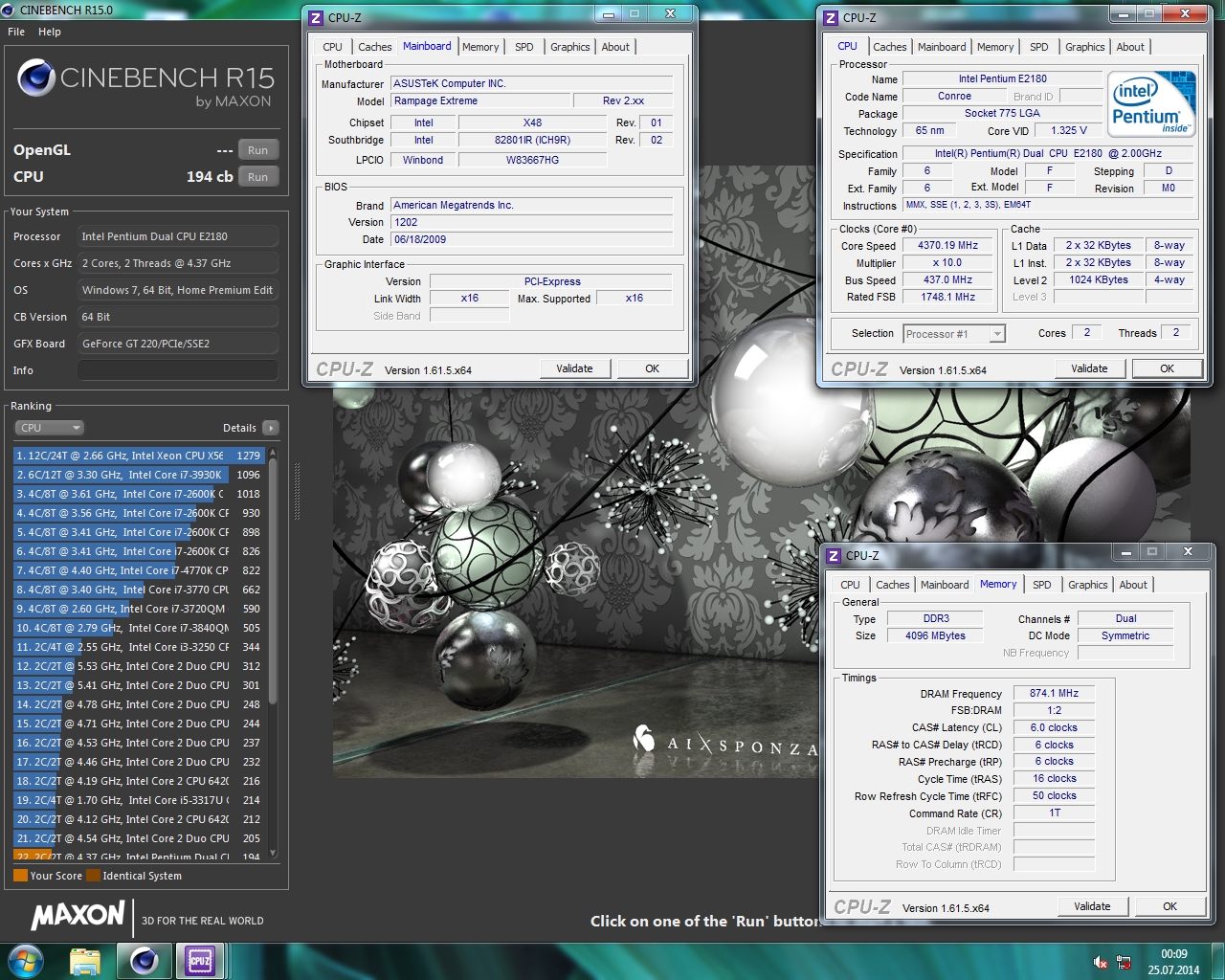1225x980 pixels.
Task: Click Validate in the Memory CPU-Z window
Action: (x=1092, y=906)
